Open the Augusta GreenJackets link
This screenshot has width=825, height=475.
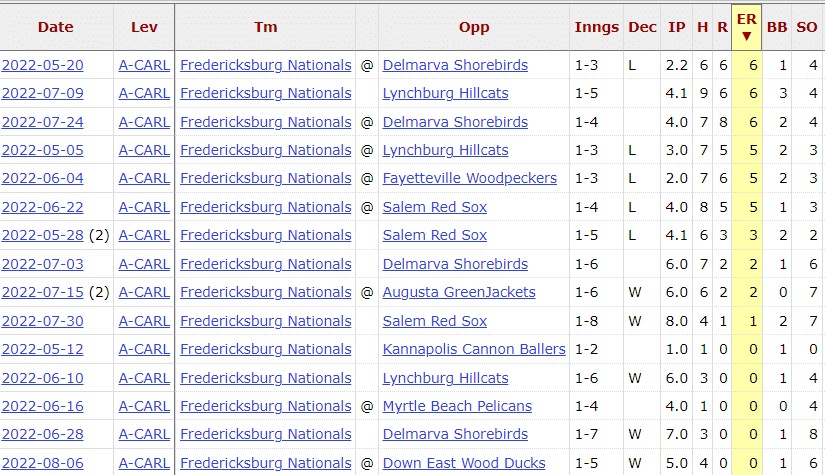click(459, 292)
